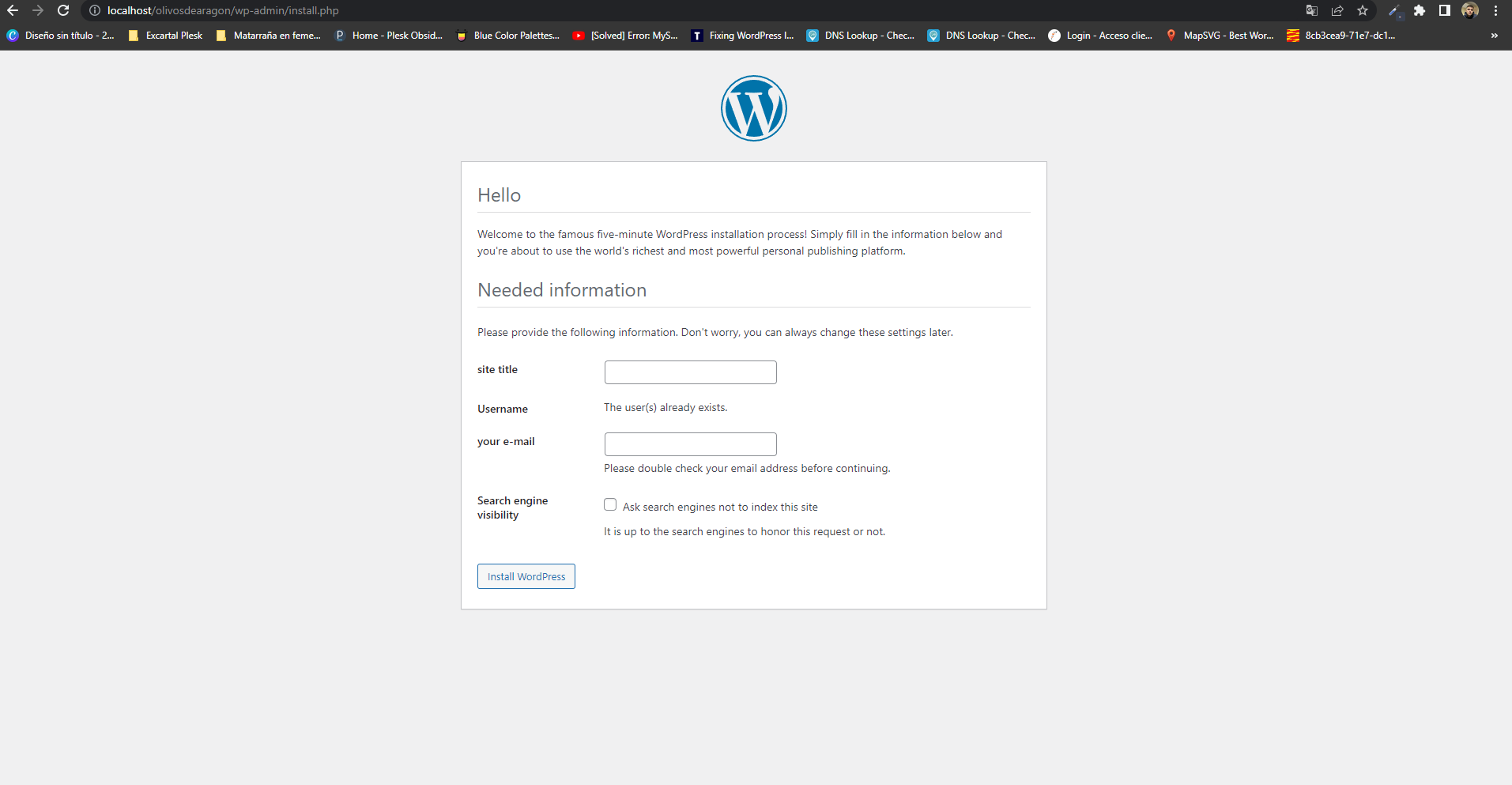Click the 'Search engine visibility' label
Image resolution: width=1512 pixels, height=785 pixels.
[512, 508]
